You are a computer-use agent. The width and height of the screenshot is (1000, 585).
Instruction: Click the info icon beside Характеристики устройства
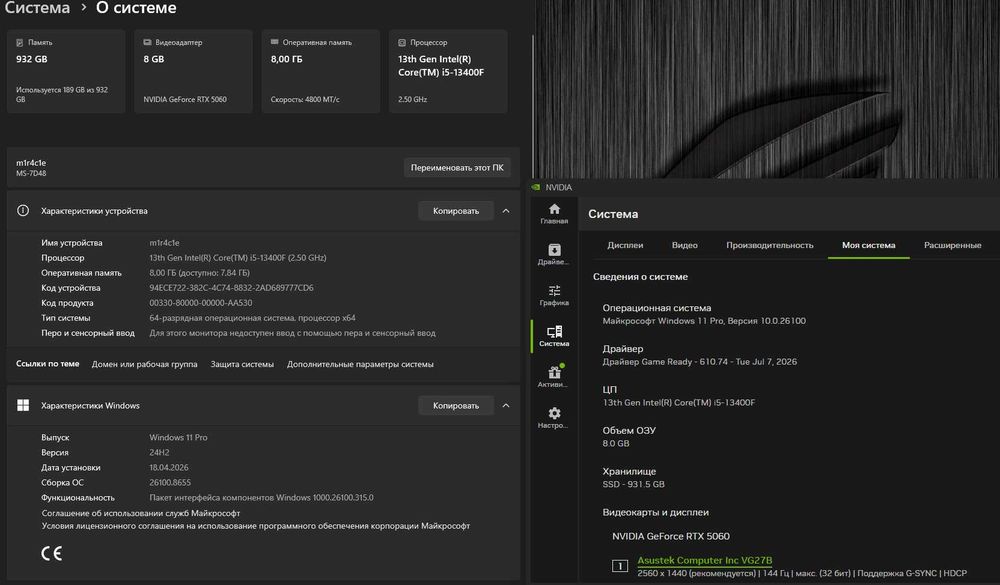(23, 211)
